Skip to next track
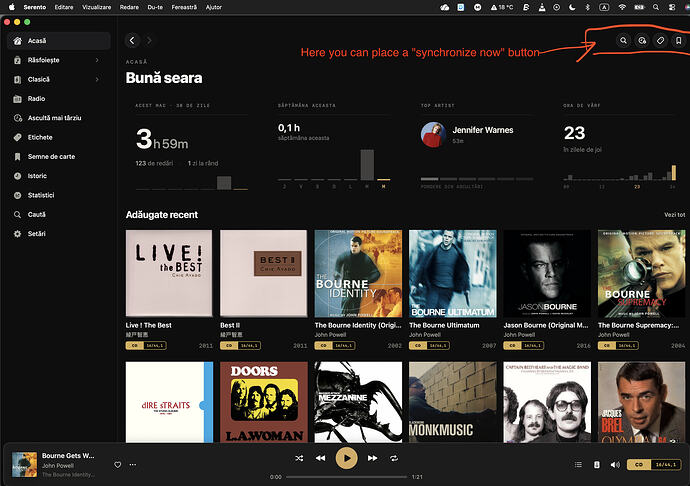 pyautogui.click(x=372, y=458)
